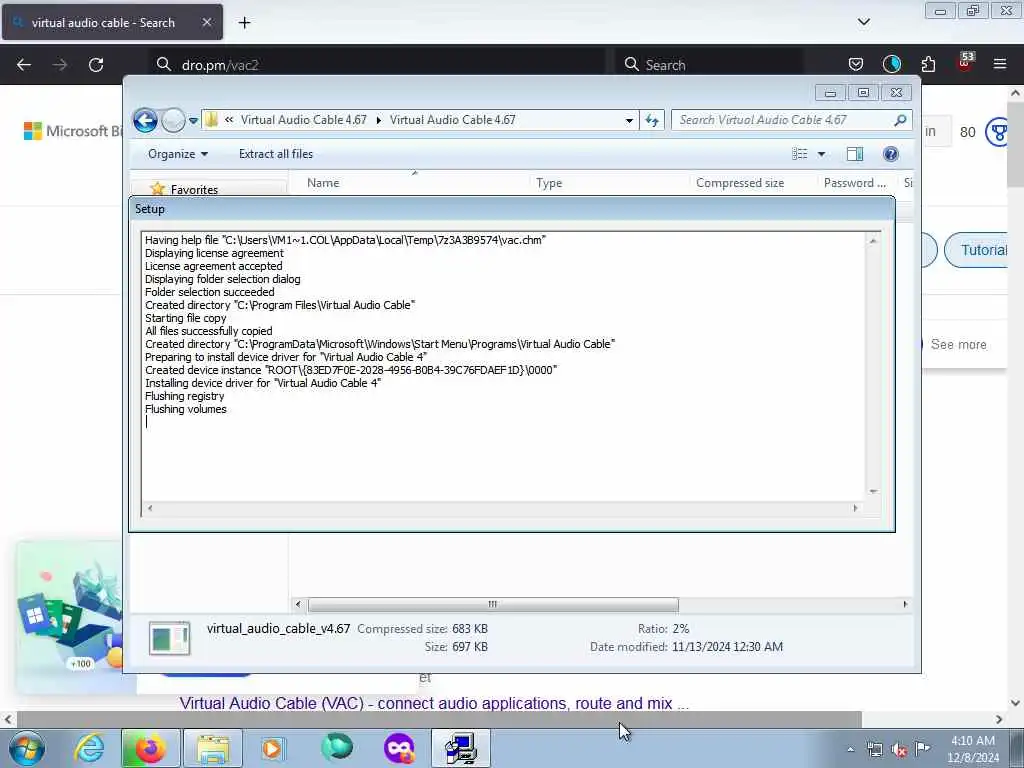
Task: Click the Virtual Audio Cable 4.67 breadcrumb parent folder
Action: (304, 120)
